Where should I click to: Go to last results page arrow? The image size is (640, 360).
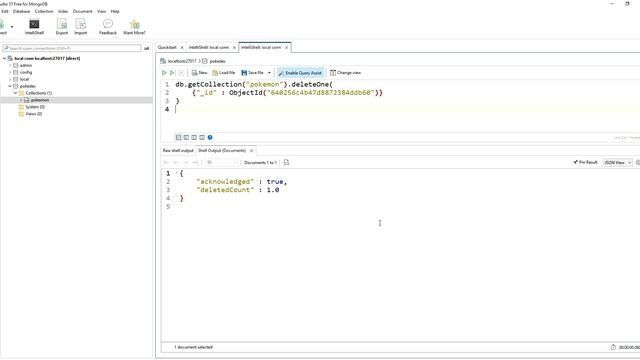(x=195, y=162)
